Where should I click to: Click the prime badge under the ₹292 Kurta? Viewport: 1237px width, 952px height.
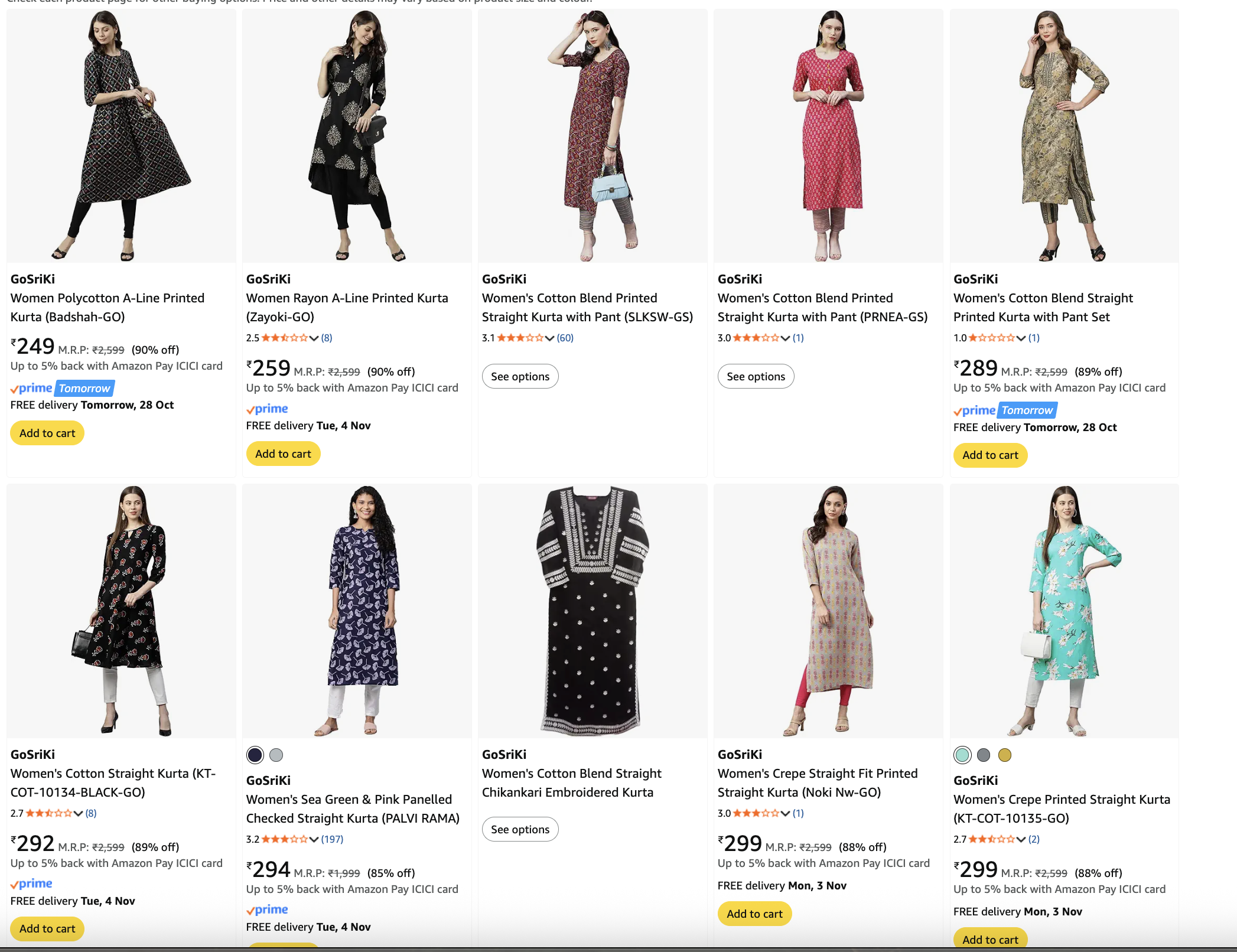click(x=31, y=884)
